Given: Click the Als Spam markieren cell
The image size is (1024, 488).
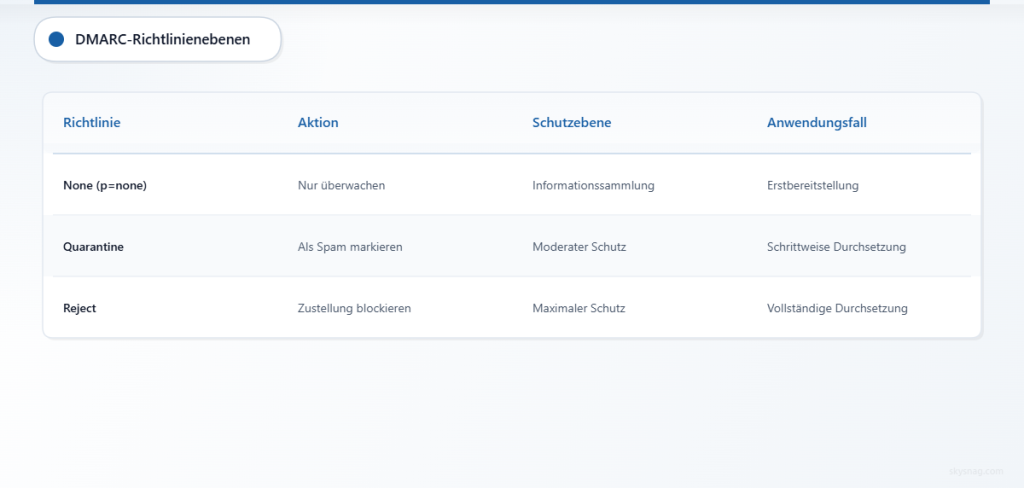Looking at the screenshot, I should (350, 247).
